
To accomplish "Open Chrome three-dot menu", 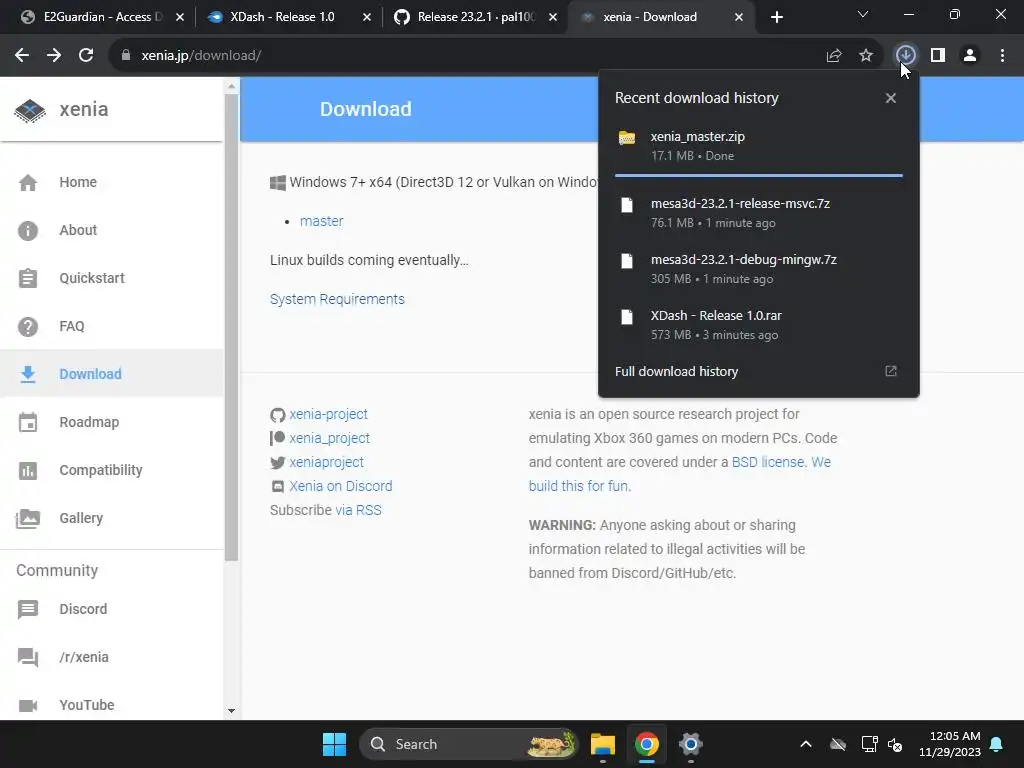I will [x=1002, y=56].
